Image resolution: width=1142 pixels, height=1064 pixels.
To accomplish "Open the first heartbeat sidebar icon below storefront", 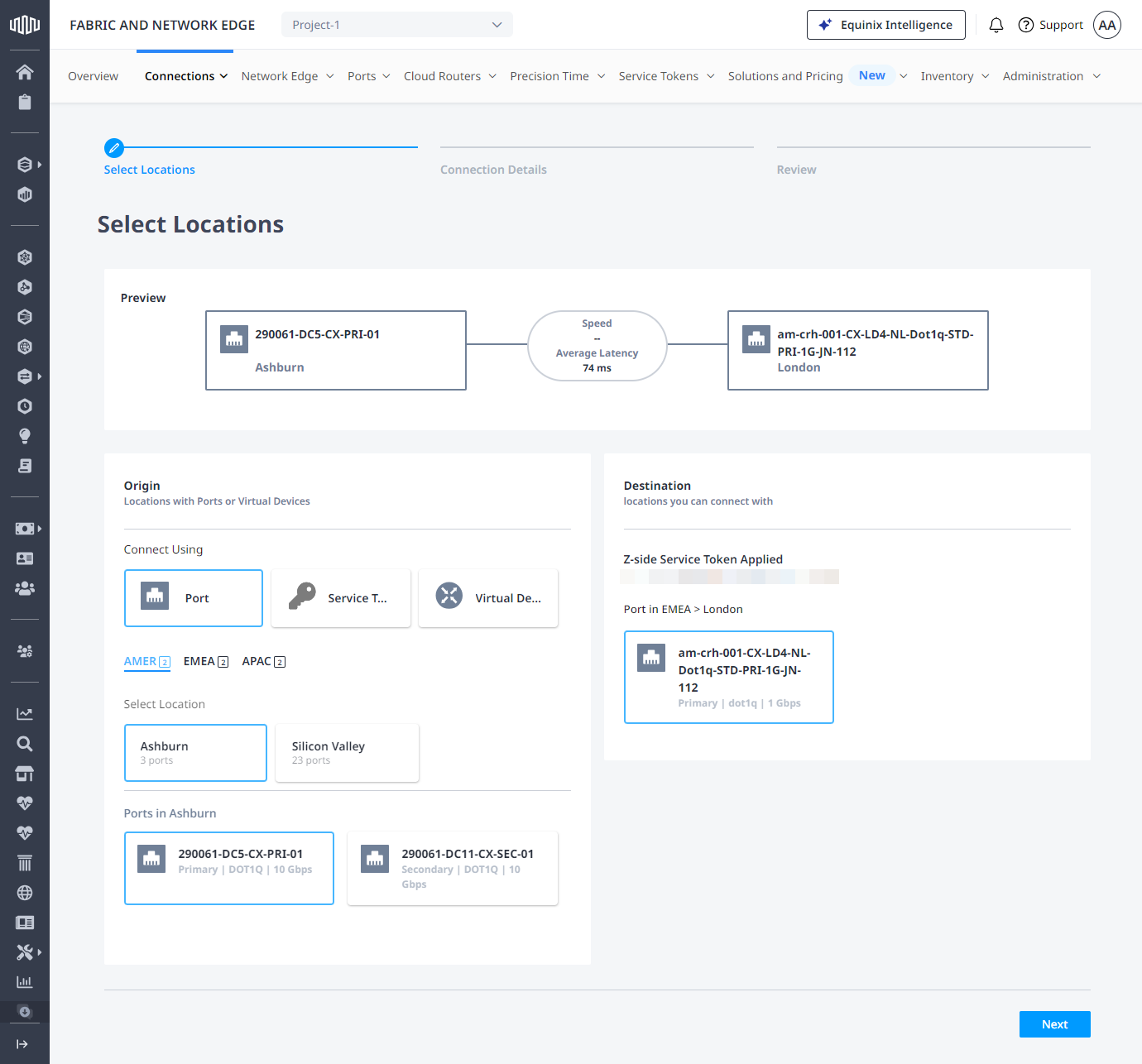I will [x=25, y=803].
